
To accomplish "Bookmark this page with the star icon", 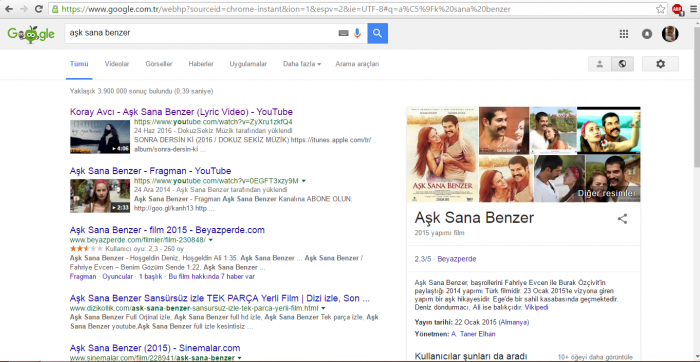I will (661, 9).
